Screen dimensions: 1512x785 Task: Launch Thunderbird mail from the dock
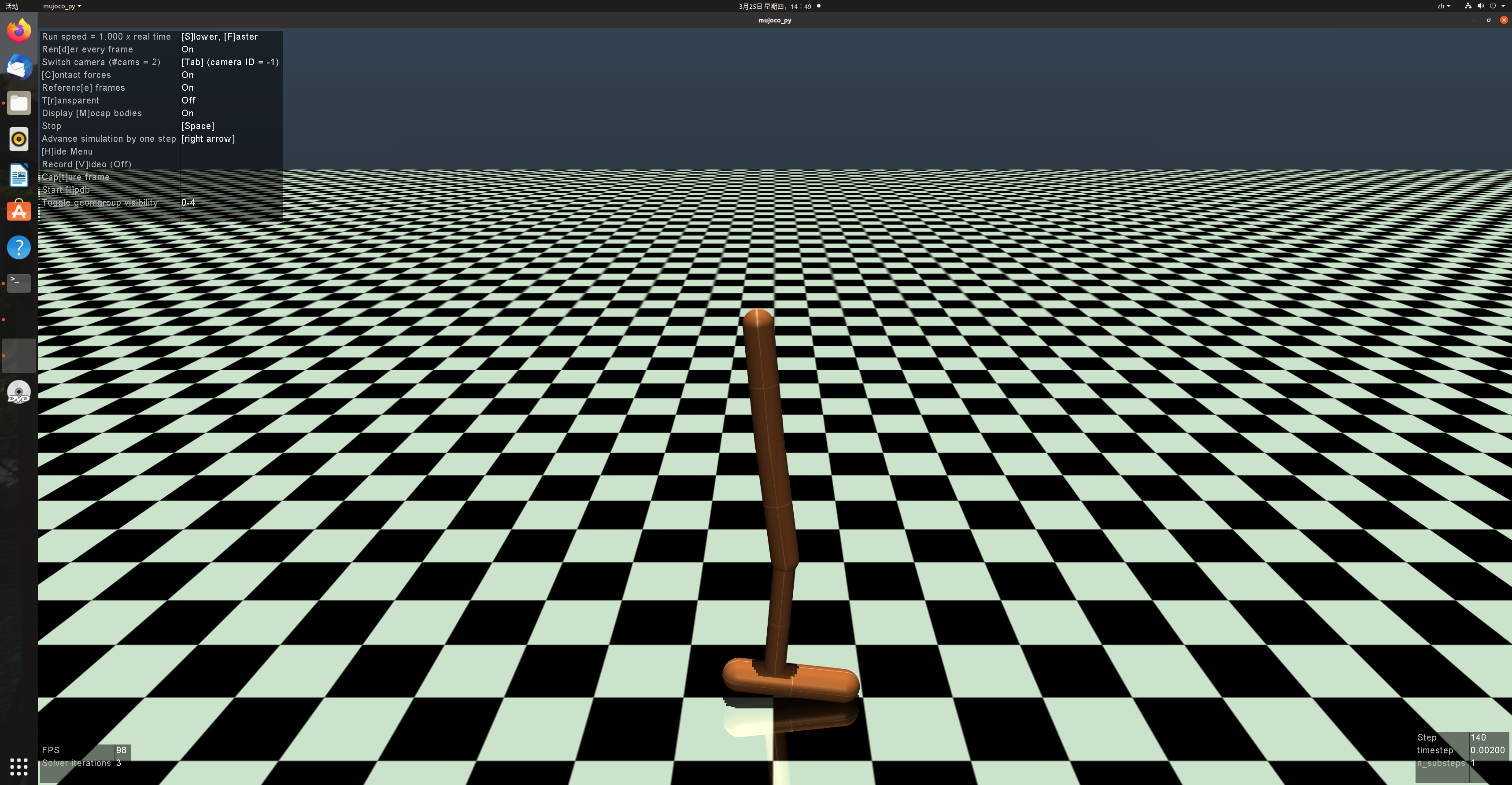[19, 67]
